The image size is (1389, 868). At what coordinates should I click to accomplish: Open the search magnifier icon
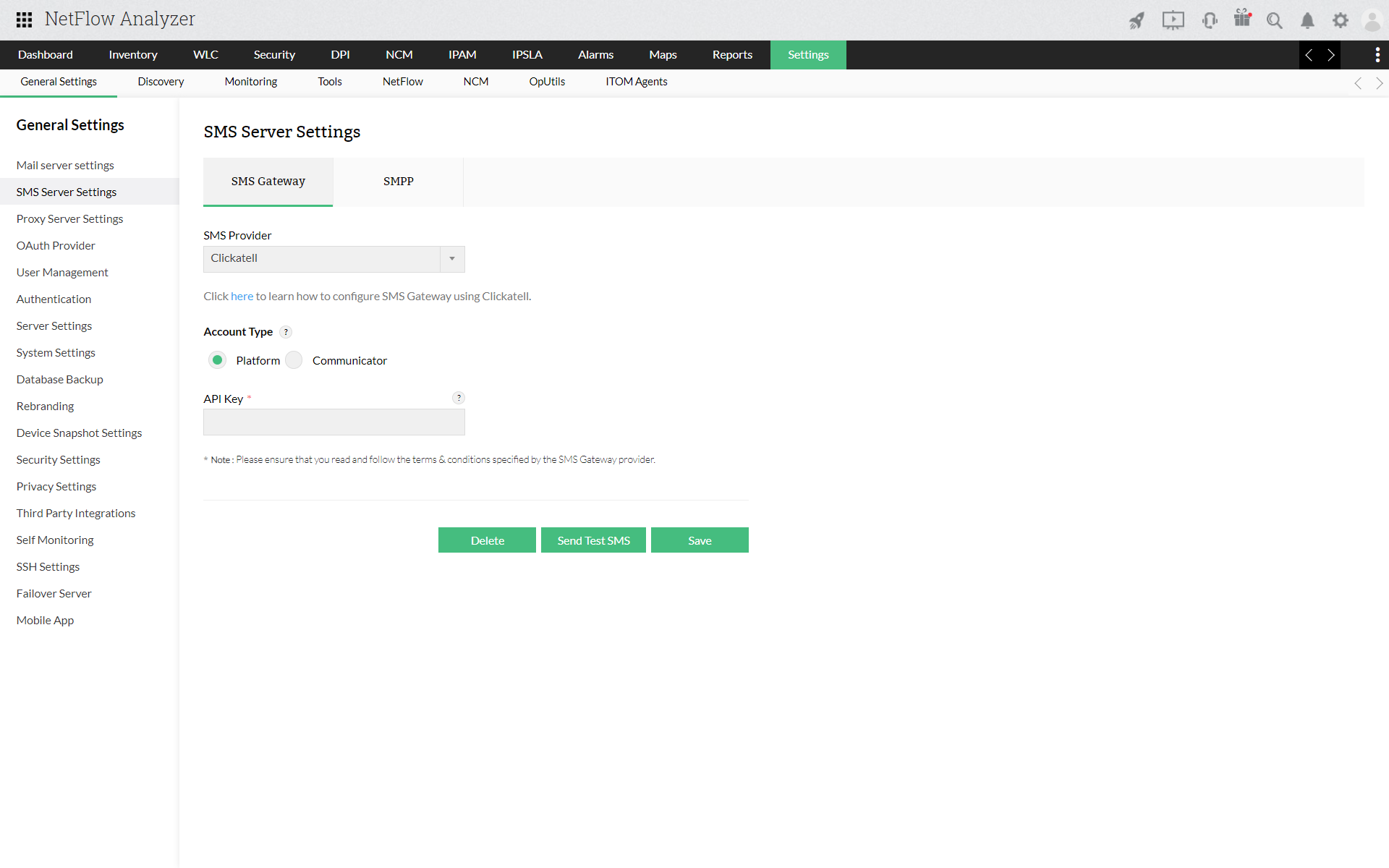(1275, 20)
